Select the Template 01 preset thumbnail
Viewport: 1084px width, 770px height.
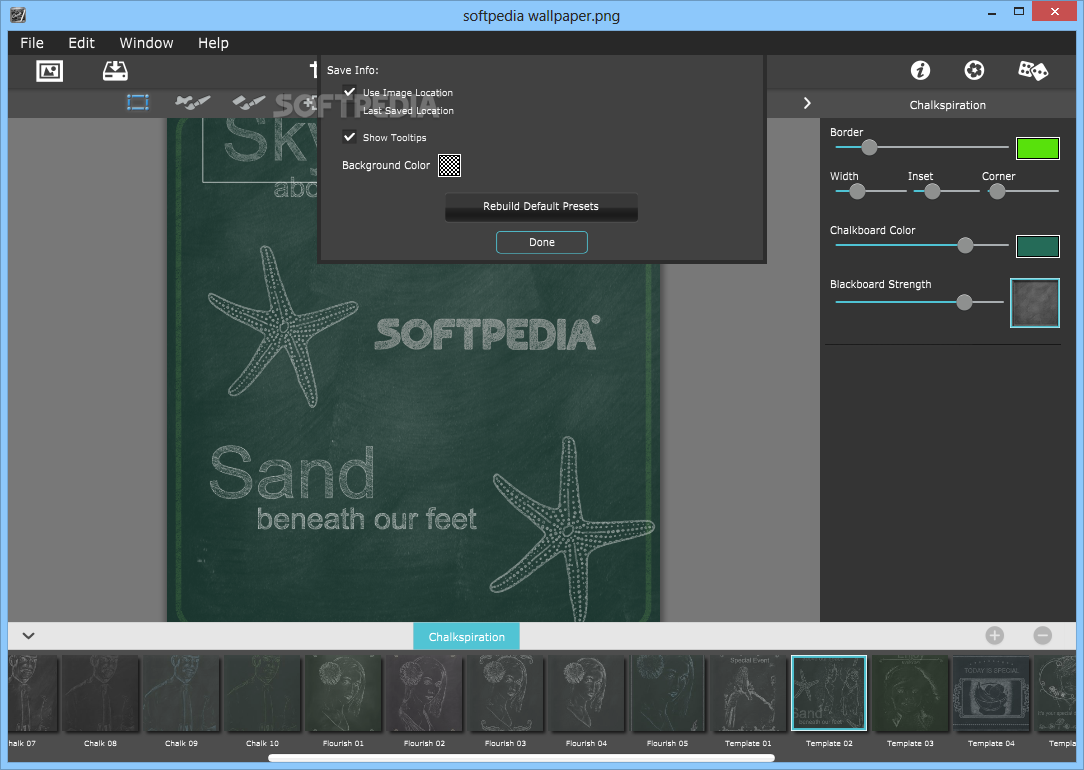(748, 693)
